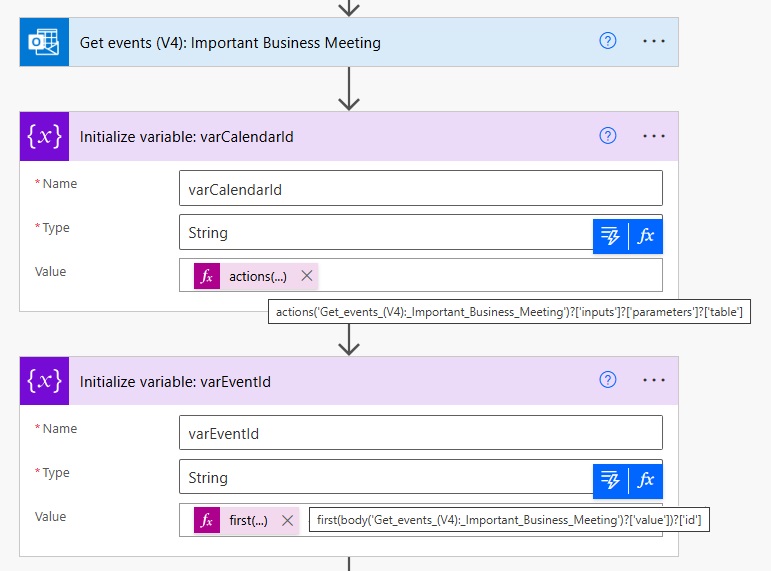Open help for varEventId variable action
The width and height of the screenshot is (771, 571).
(608, 380)
